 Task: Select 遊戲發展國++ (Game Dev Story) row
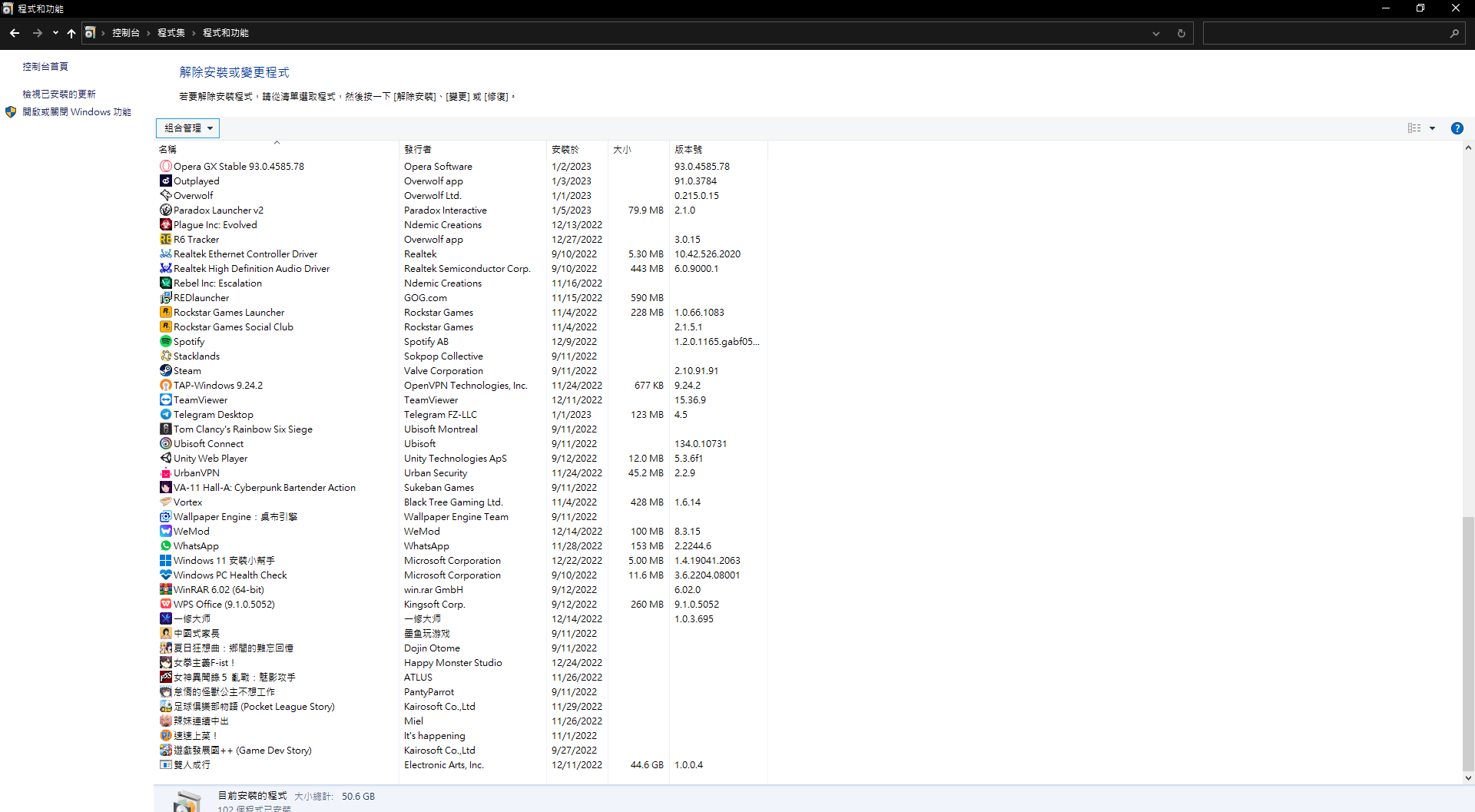coord(462,751)
